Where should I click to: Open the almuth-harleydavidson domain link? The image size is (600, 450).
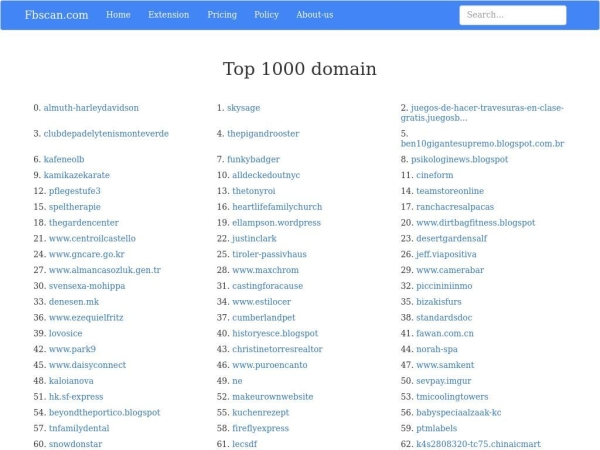91,108
